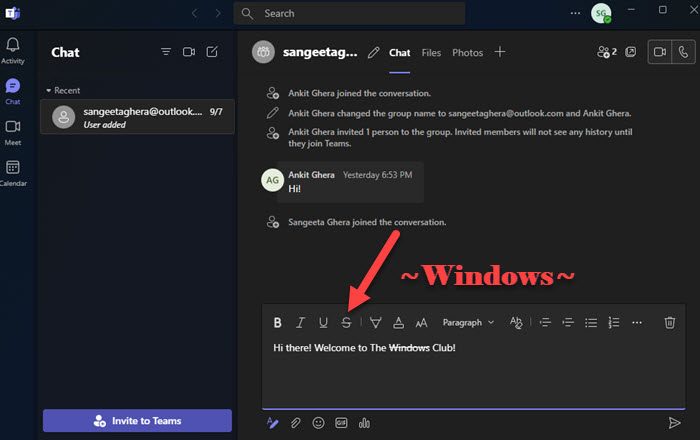Start an audio call

point(683,52)
